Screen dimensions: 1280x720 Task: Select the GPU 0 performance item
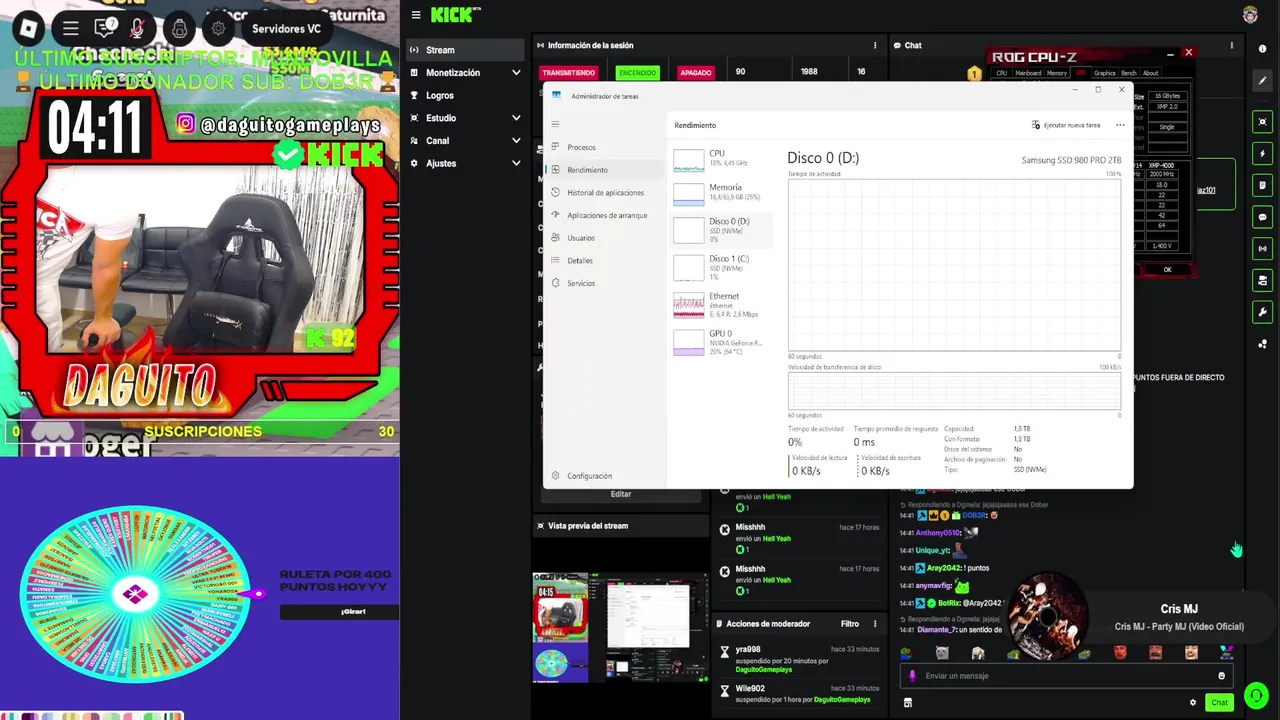click(x=720, y=343)
